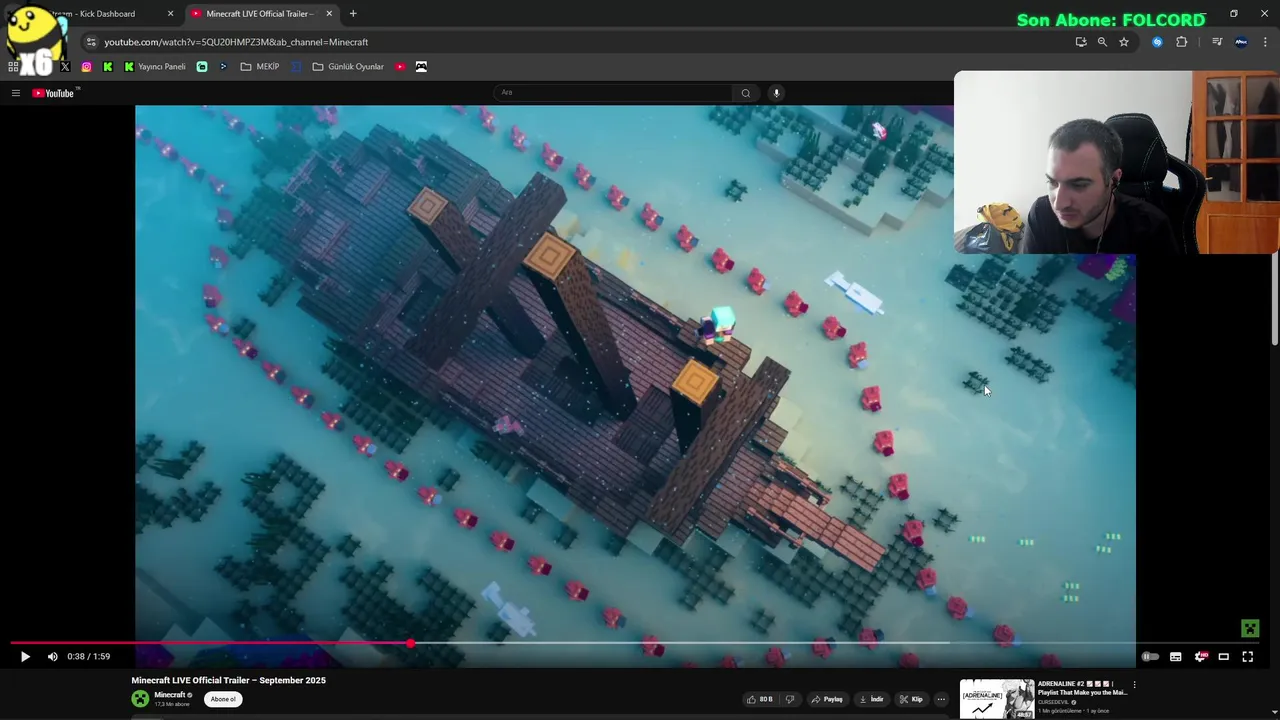Image resolution: width=1280 pixels, height=720 pixels.
Task: Click the İndir download button
Action: (871, 699)
